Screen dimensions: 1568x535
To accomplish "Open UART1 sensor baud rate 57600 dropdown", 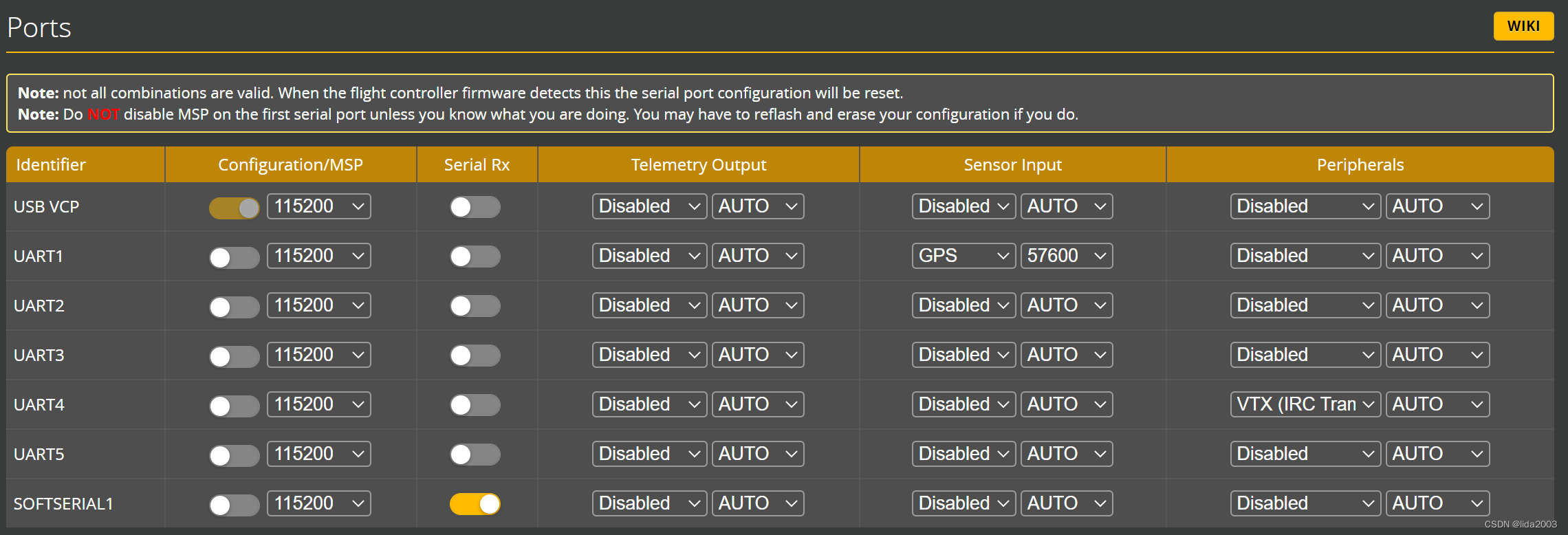I will point(1066,256).
